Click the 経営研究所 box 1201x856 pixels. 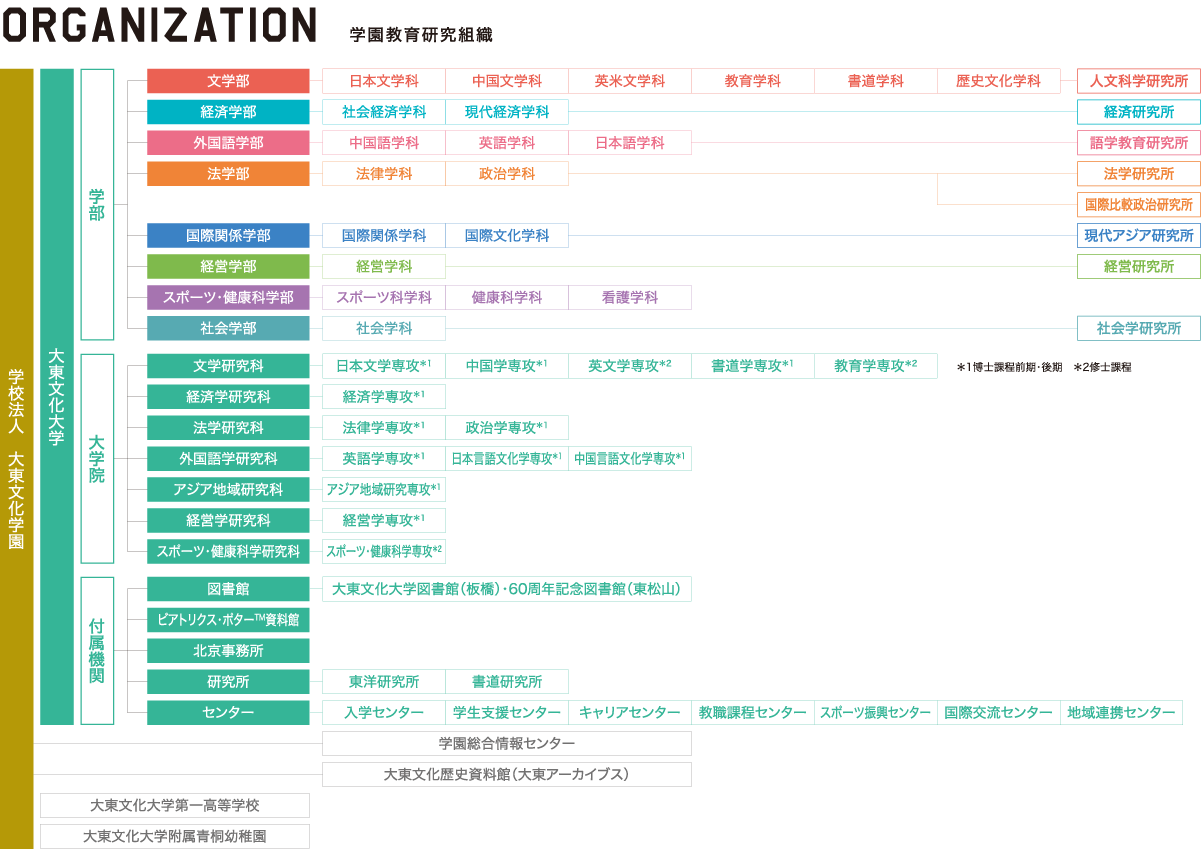click(1139, 267)
